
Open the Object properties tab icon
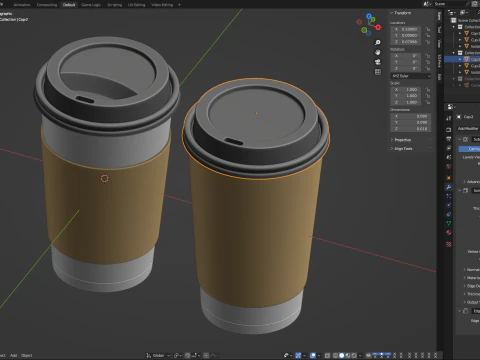[x=449, y=178]
